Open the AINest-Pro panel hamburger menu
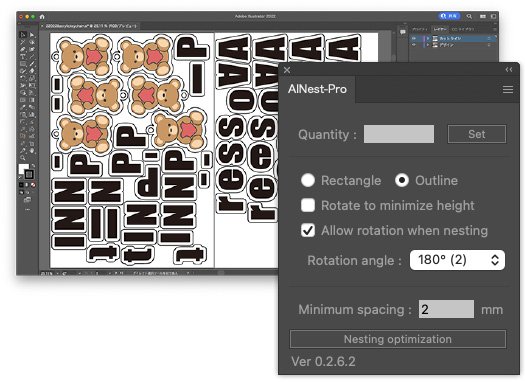 [x=508, y=89]
